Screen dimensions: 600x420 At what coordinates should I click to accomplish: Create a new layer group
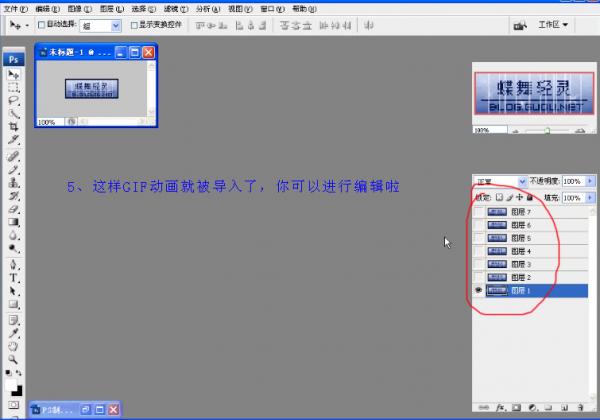548,408
